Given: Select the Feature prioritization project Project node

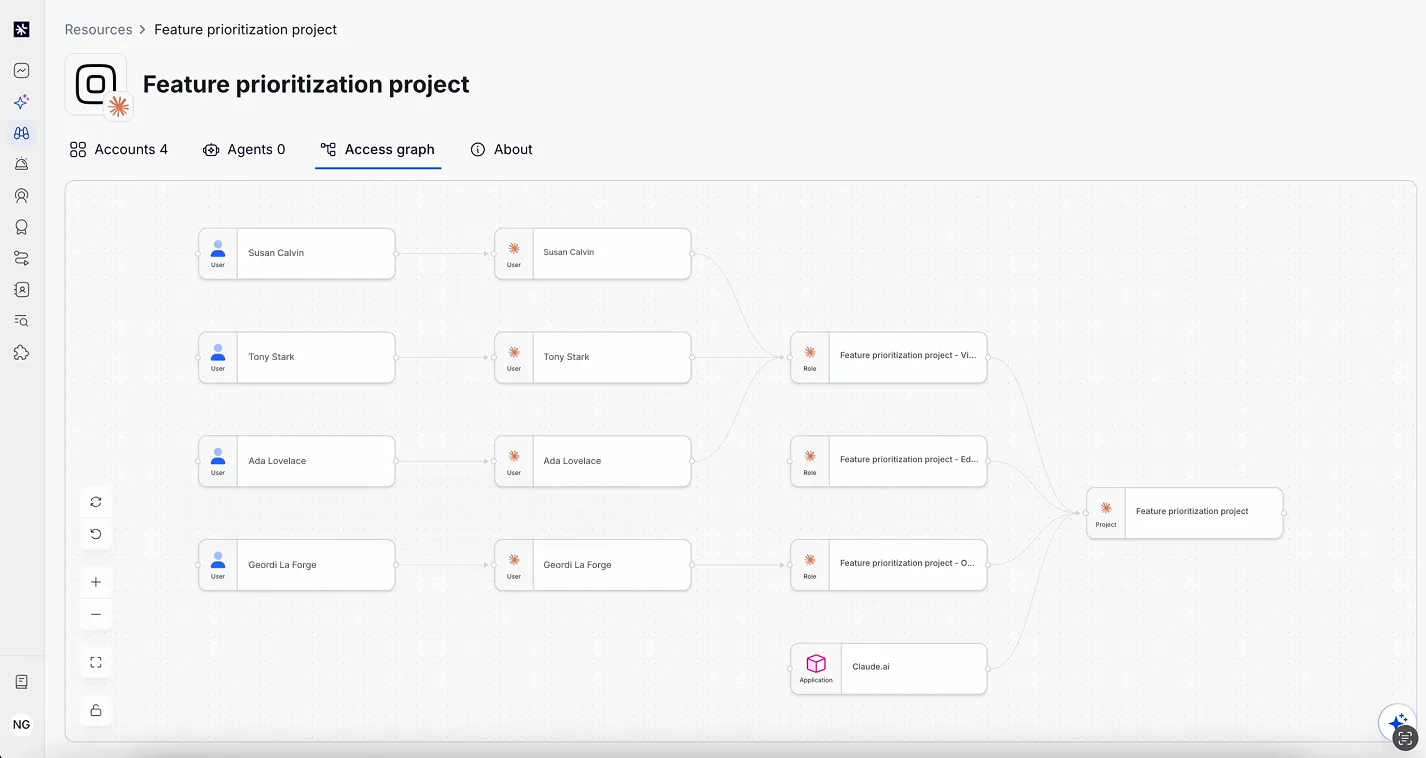Looking at the screenshot, I should coord(1185,513).
